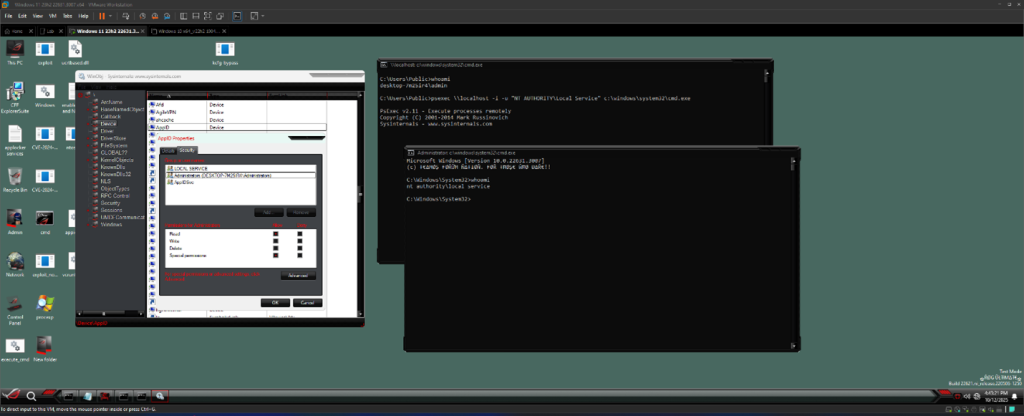Open the VM menu in VMware menu bar

point(52,17)
